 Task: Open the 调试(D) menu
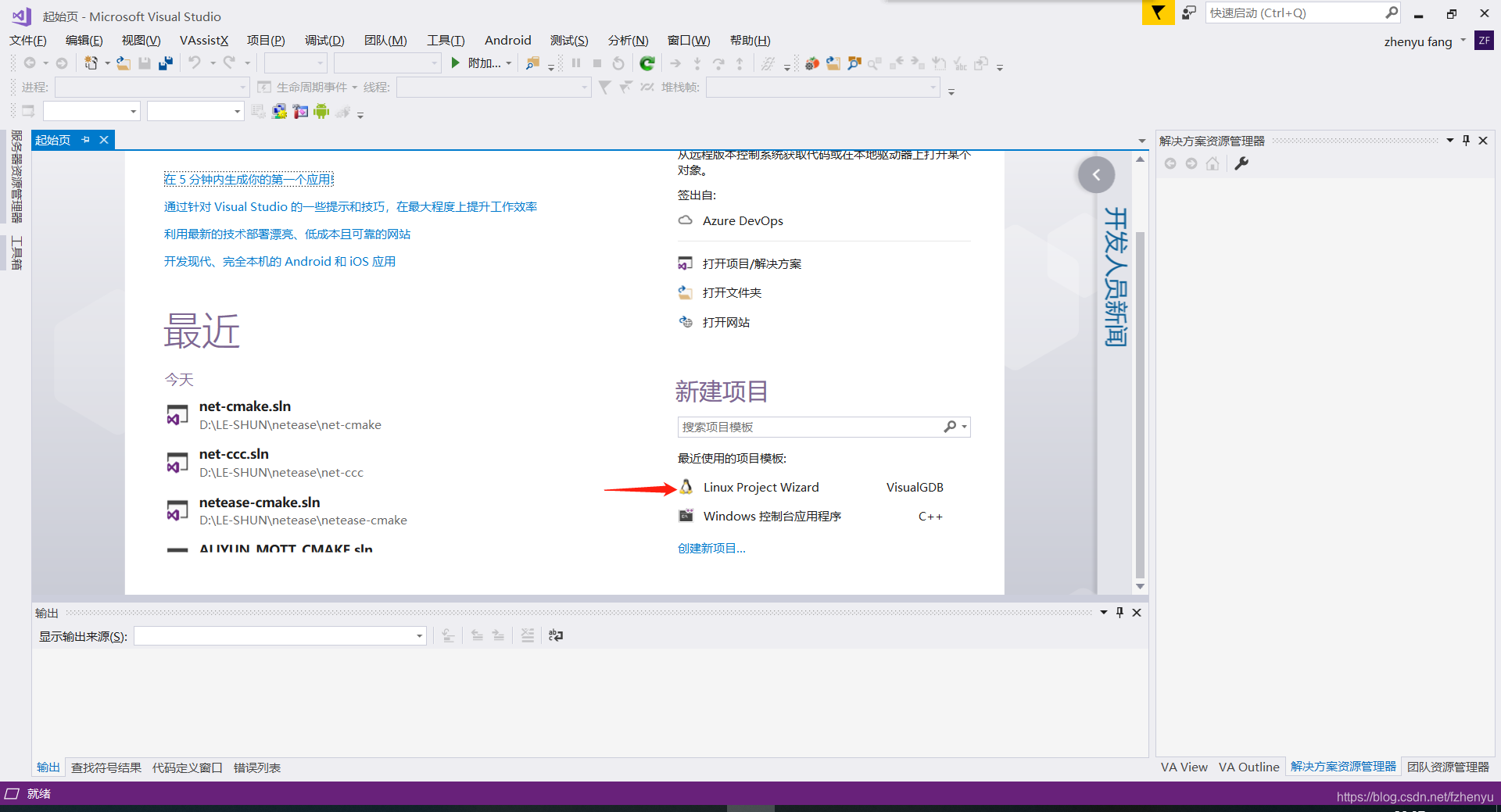click(x=324, y=41)
